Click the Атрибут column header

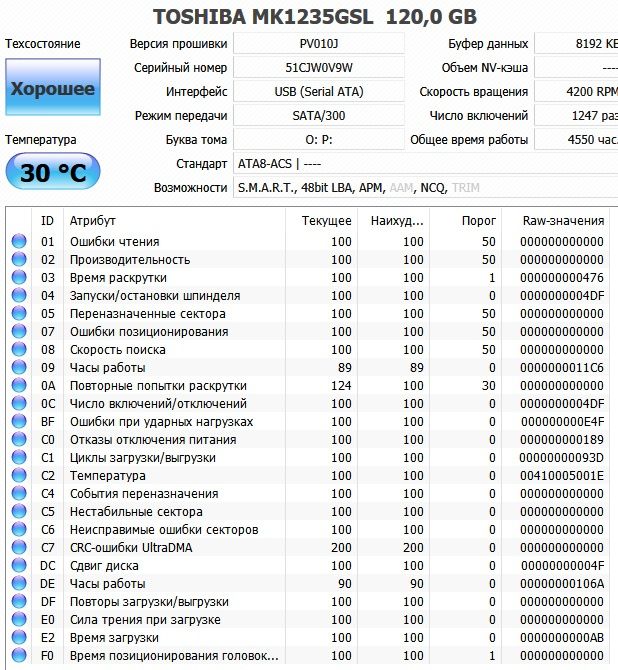(174, 220)
